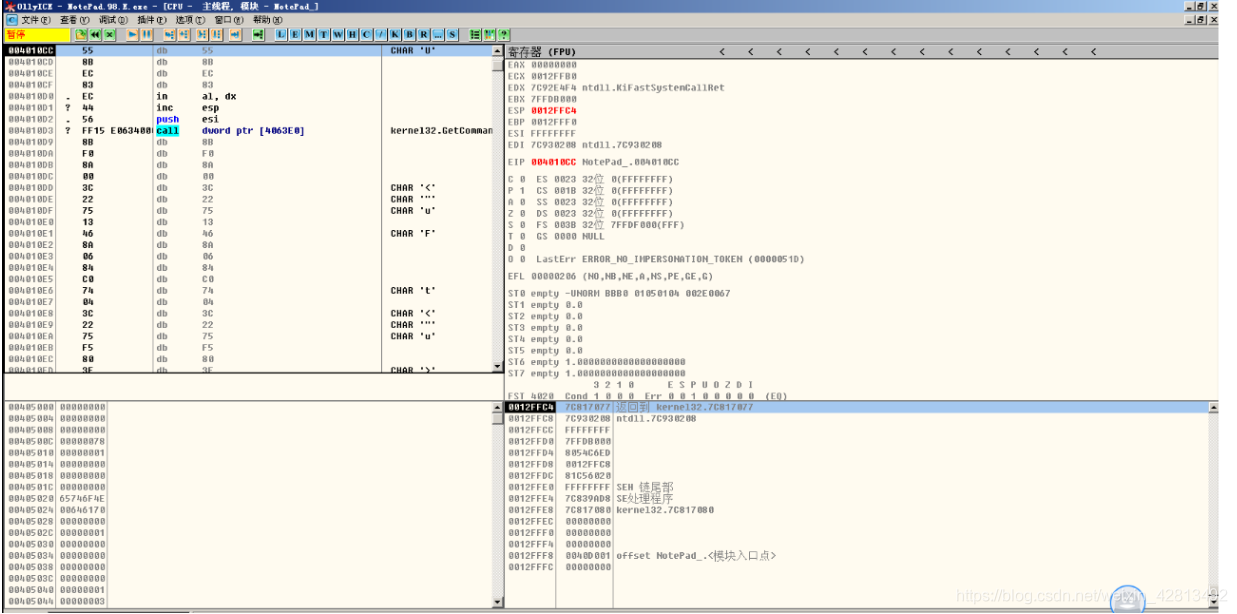1237x614 pixels.
Task: Open the 窗口(W) Window menu
Action: coord(229,19)
